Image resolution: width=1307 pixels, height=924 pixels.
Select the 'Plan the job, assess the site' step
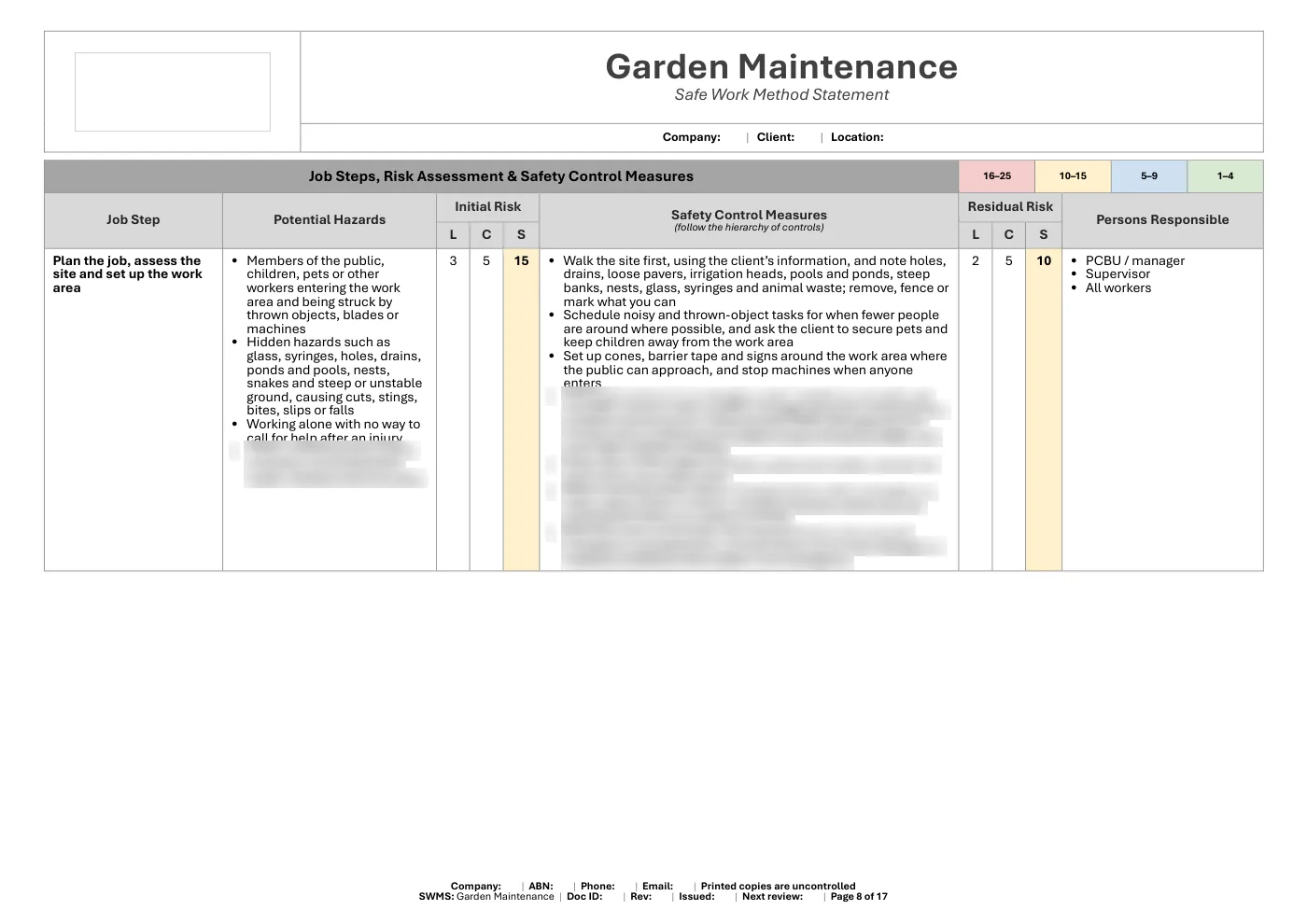coord(128,274)
